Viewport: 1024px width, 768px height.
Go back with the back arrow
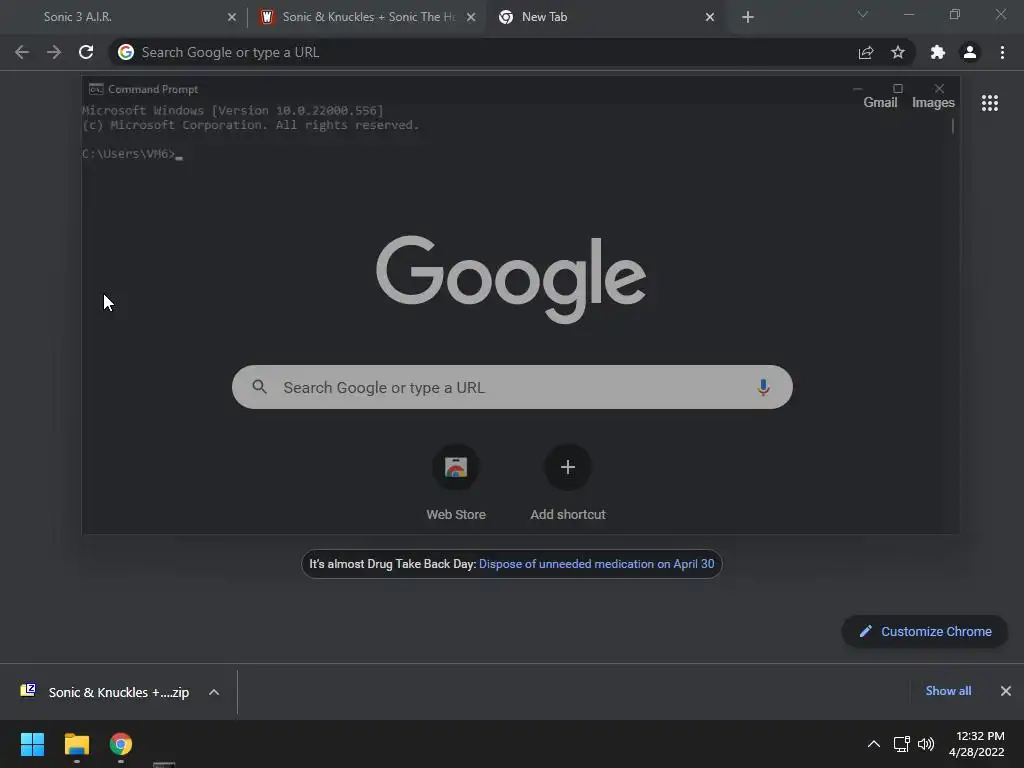22,52
